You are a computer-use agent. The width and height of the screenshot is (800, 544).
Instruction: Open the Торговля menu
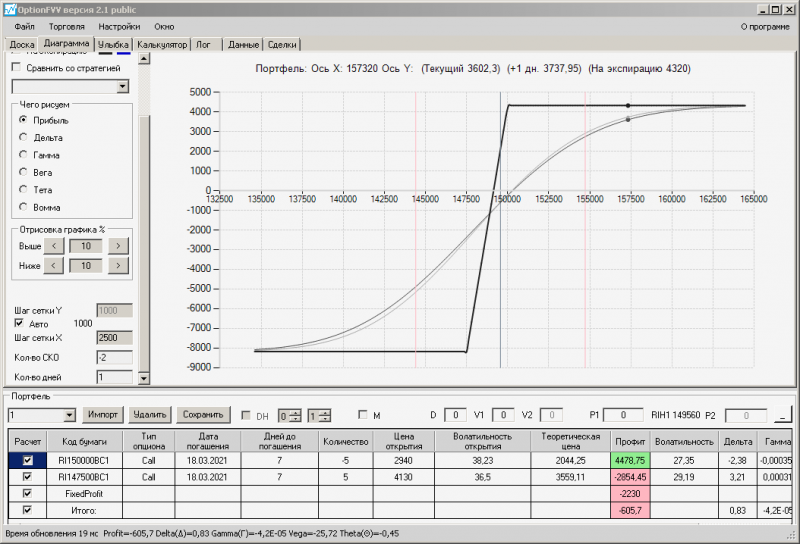[66, 26]
